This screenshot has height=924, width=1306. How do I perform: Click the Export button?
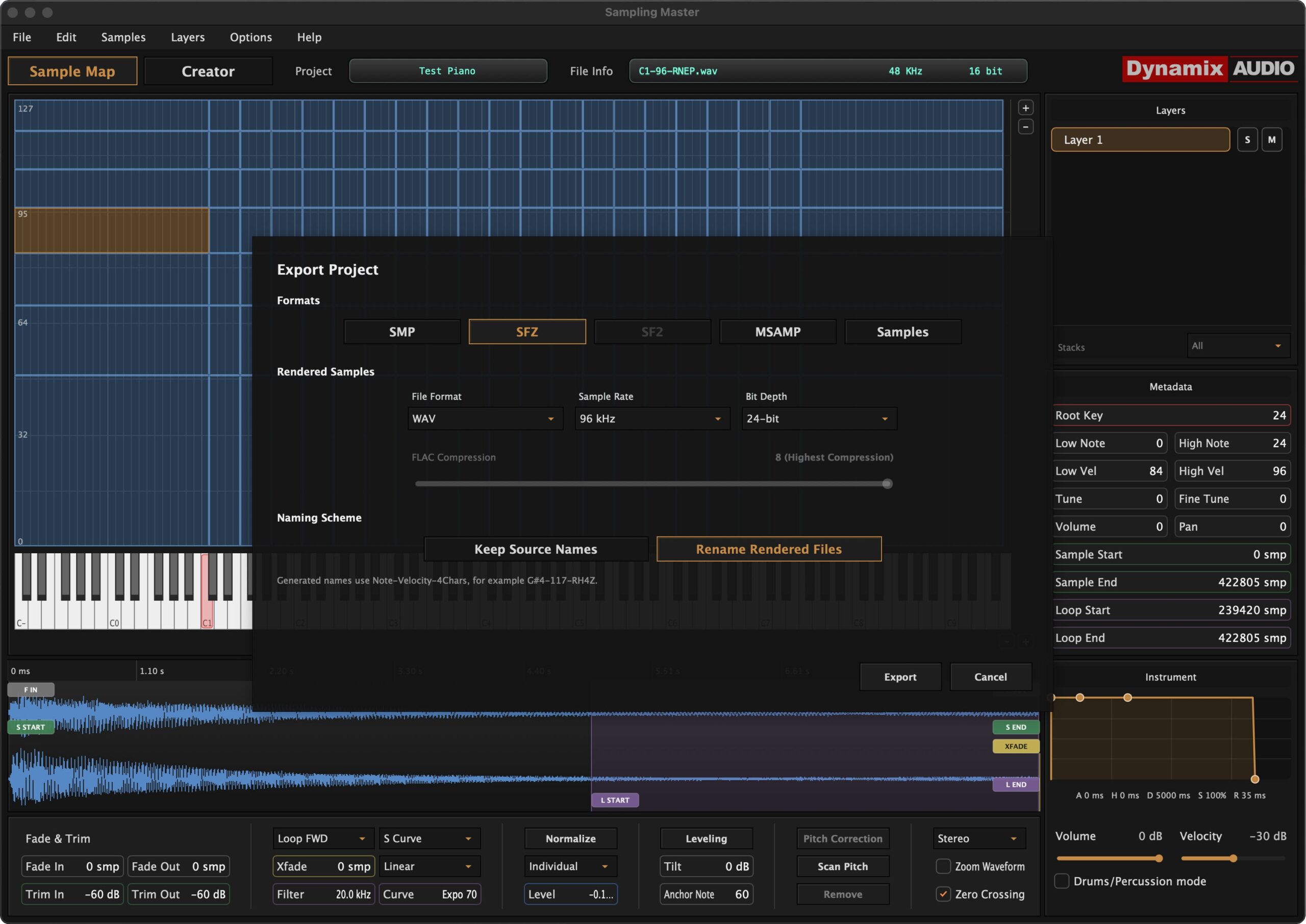click(900, 677)
